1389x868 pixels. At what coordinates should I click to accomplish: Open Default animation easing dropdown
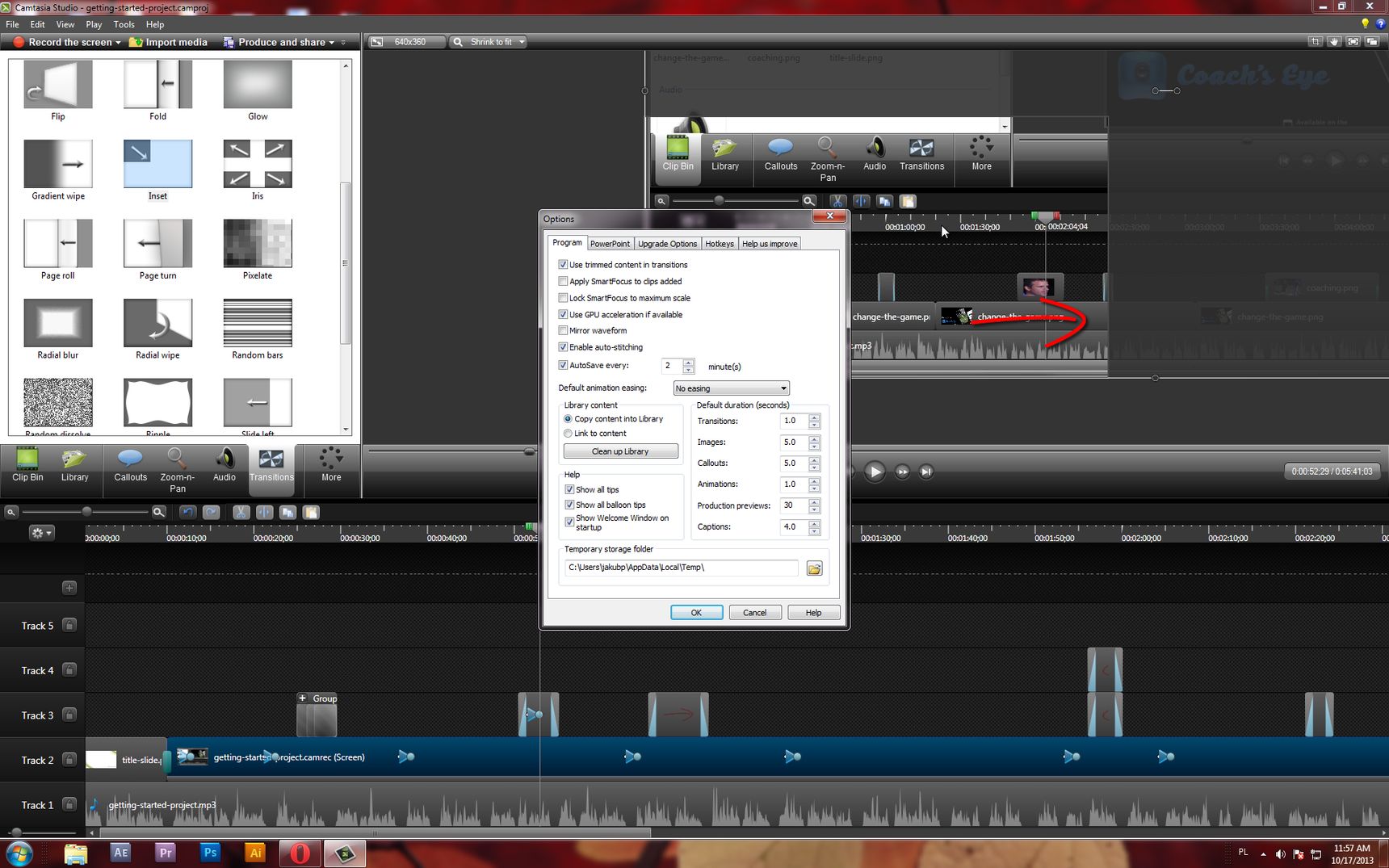[x=731, y=388]
